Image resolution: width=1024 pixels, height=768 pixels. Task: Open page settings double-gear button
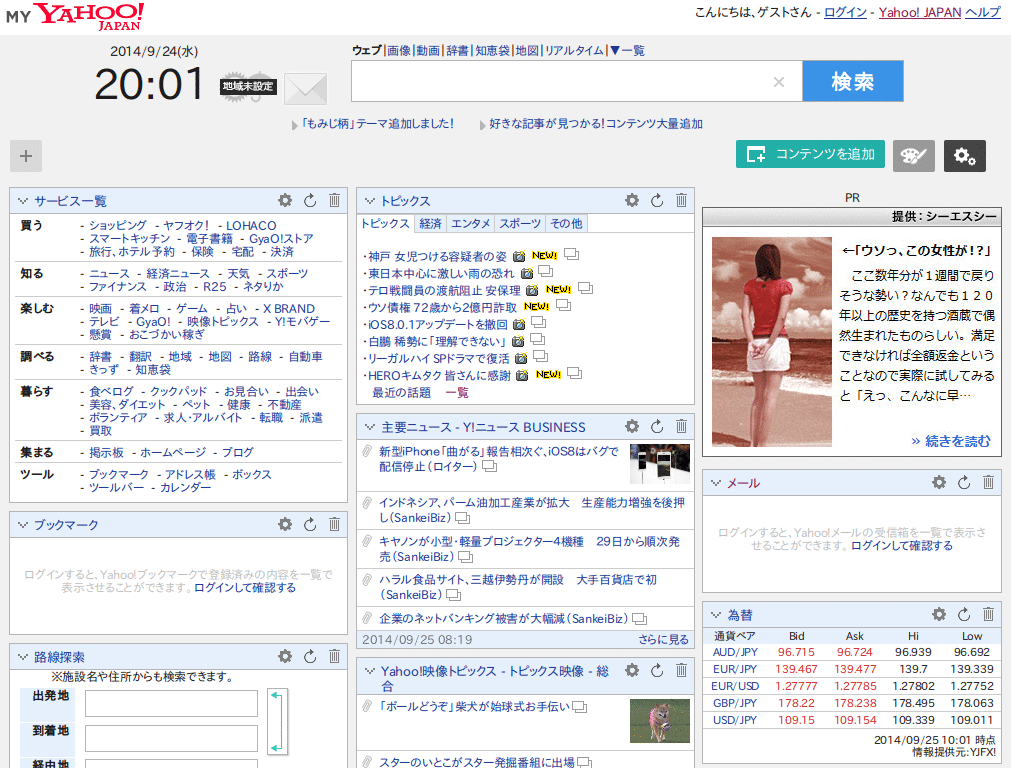coord(965,156)
